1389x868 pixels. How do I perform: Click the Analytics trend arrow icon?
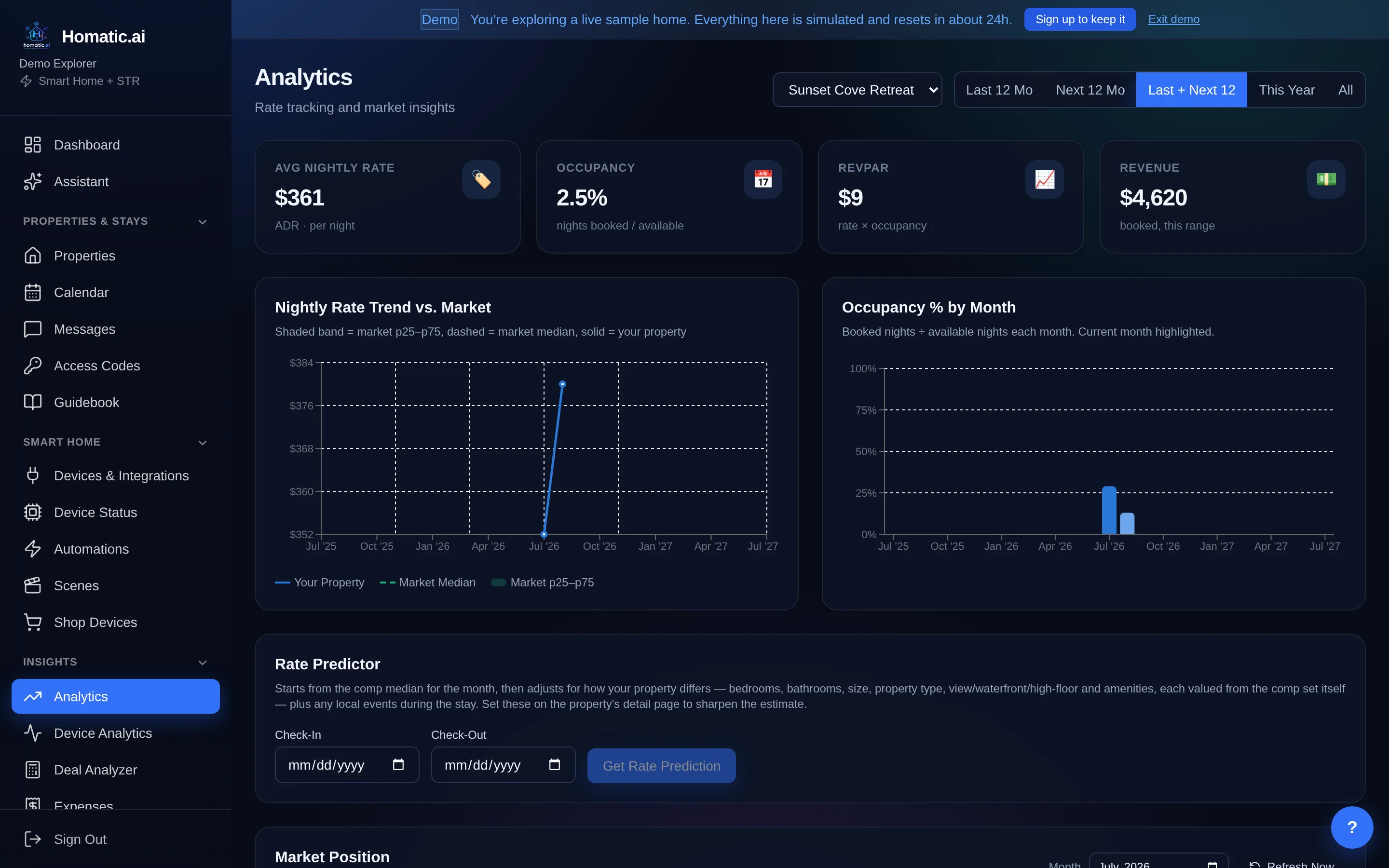(x=33, y=696)
